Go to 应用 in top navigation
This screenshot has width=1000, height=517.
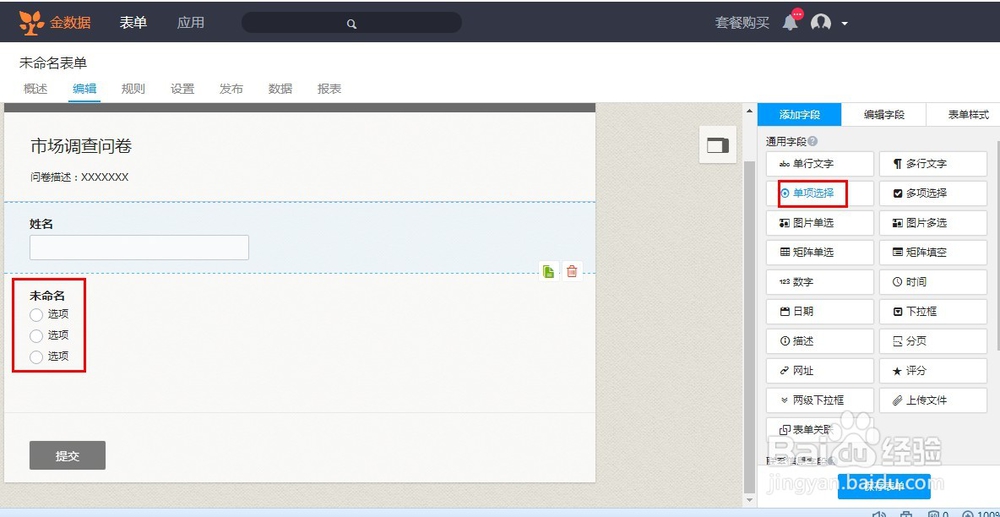(191, 23)
